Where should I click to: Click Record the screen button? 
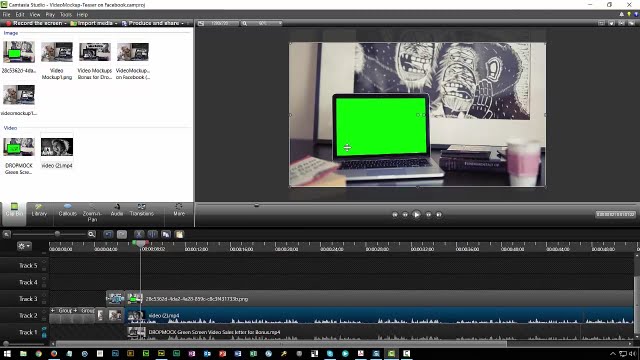point(34,23)
